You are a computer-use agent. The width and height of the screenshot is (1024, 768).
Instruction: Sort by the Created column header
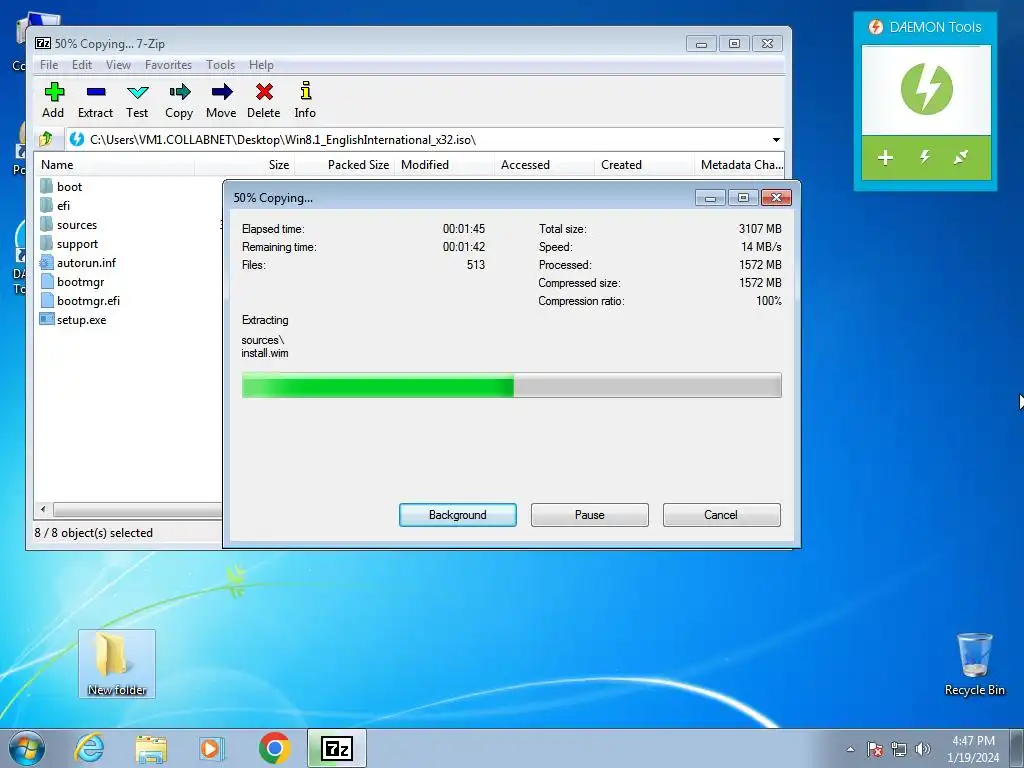point(645,165)
